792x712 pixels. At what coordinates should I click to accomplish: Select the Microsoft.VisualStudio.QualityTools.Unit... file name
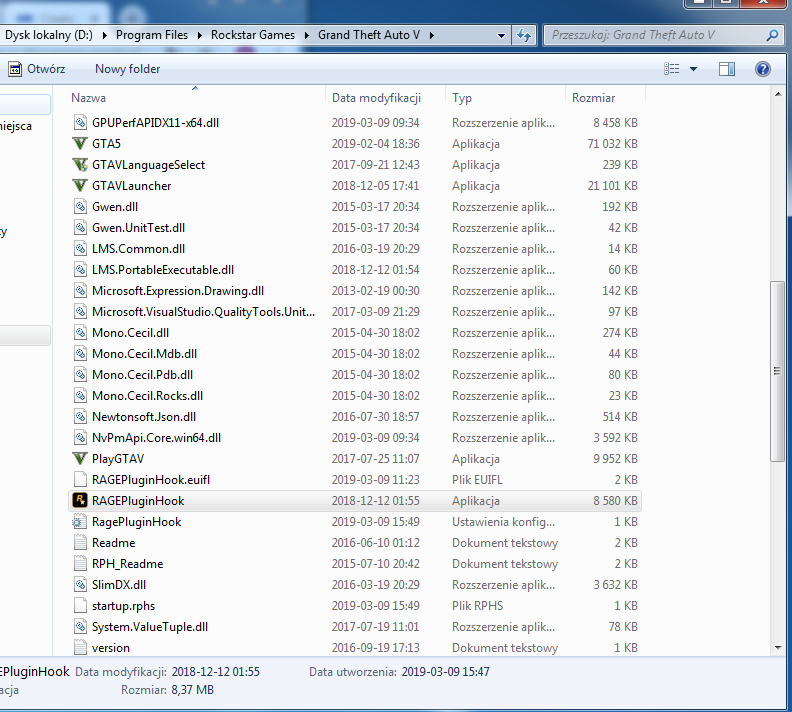[x=203, y=312]
